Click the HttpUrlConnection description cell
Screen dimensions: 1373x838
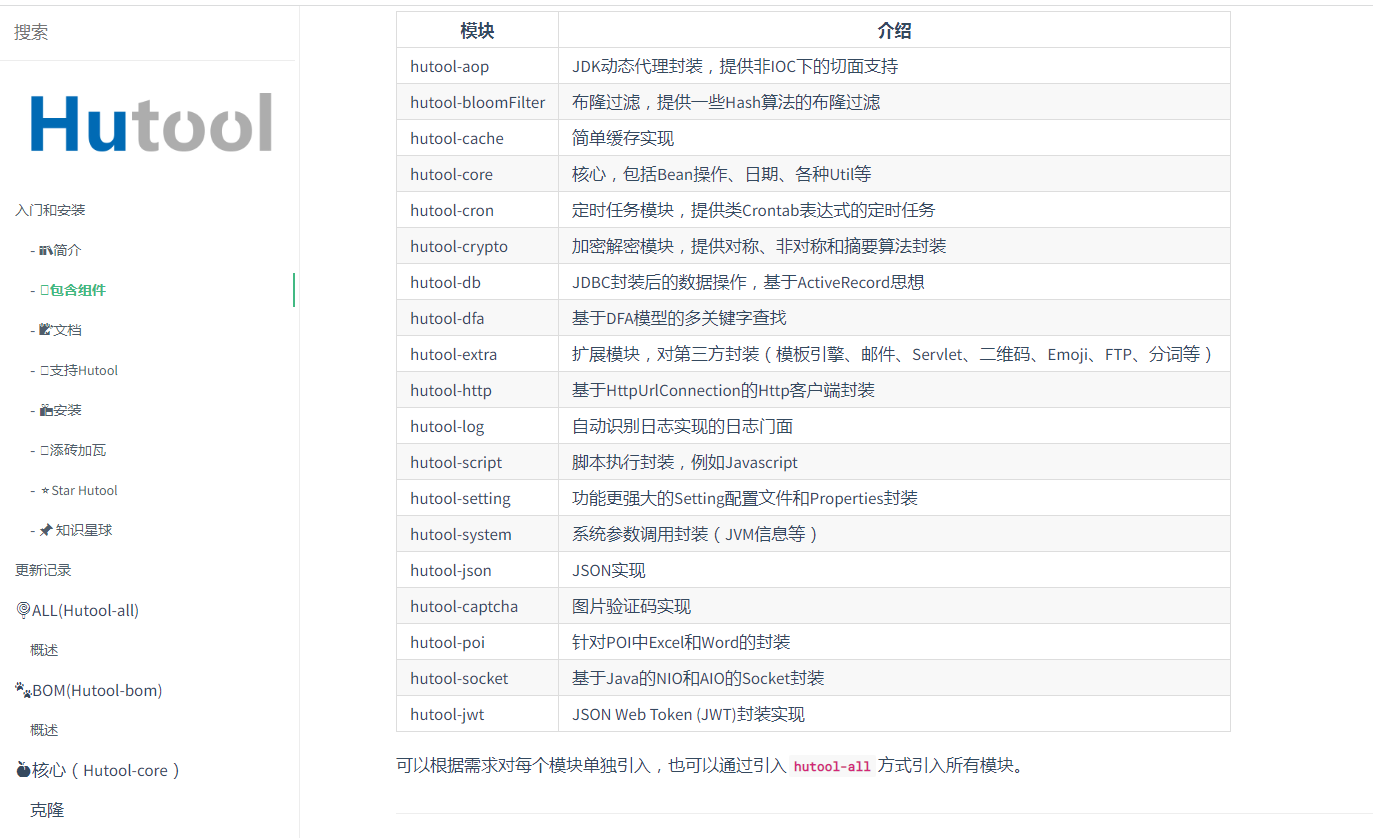point(894,390)
